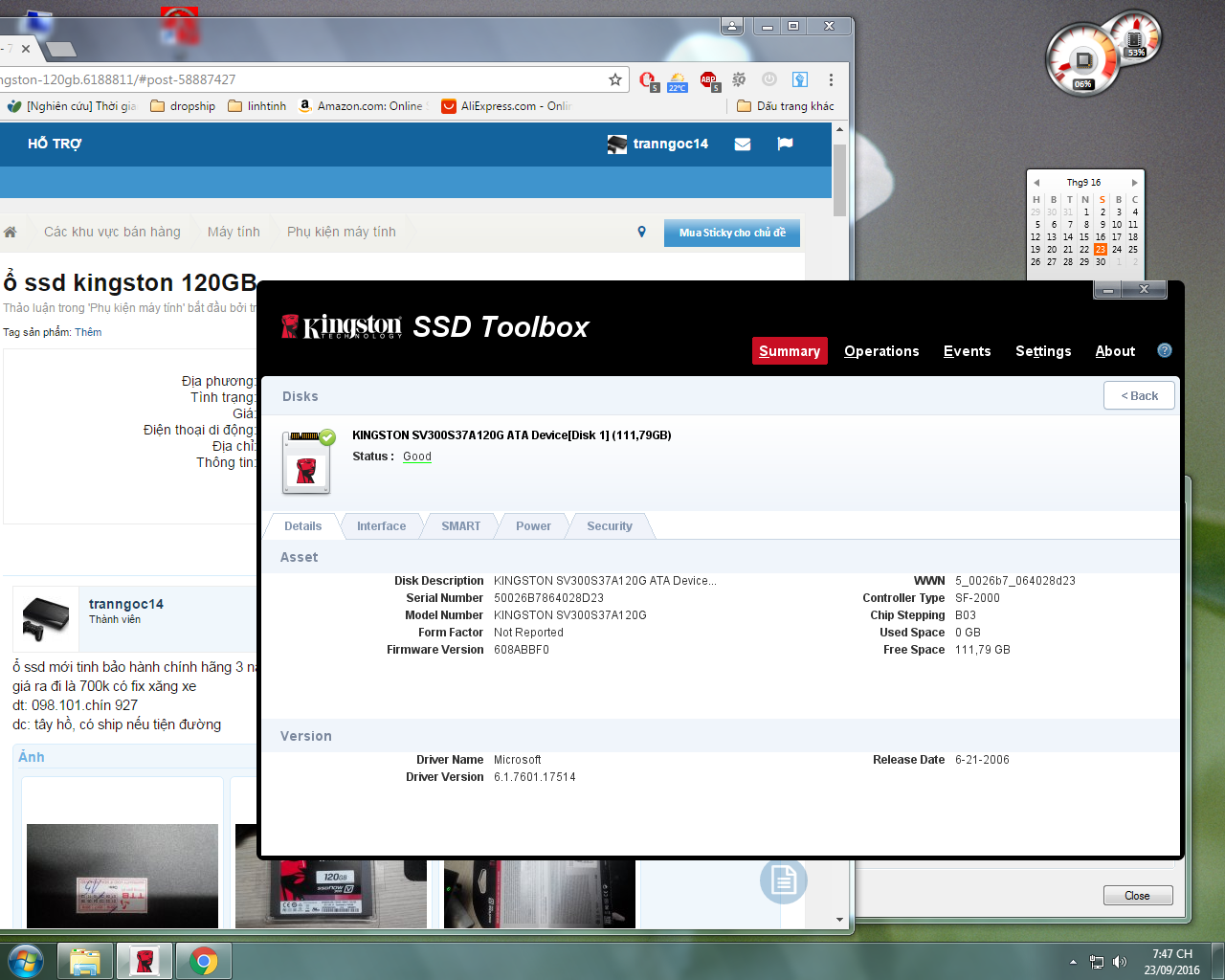Open the dropship bookmark folder
The width and height of the screenshot is (1225, 980).
click(183, 106)
